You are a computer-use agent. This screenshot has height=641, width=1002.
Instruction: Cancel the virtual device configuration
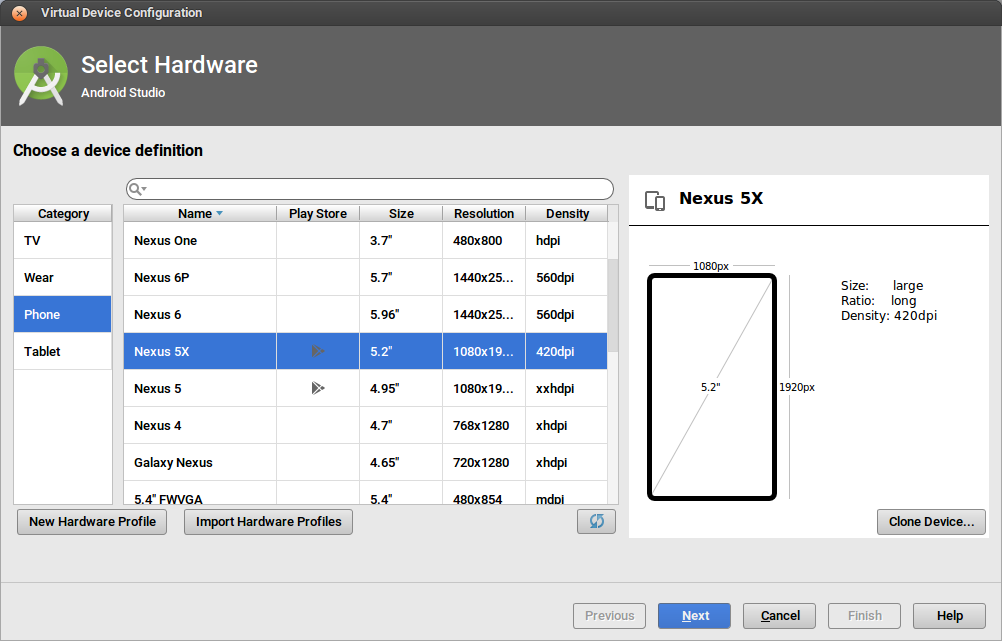[x=779, y=615]
